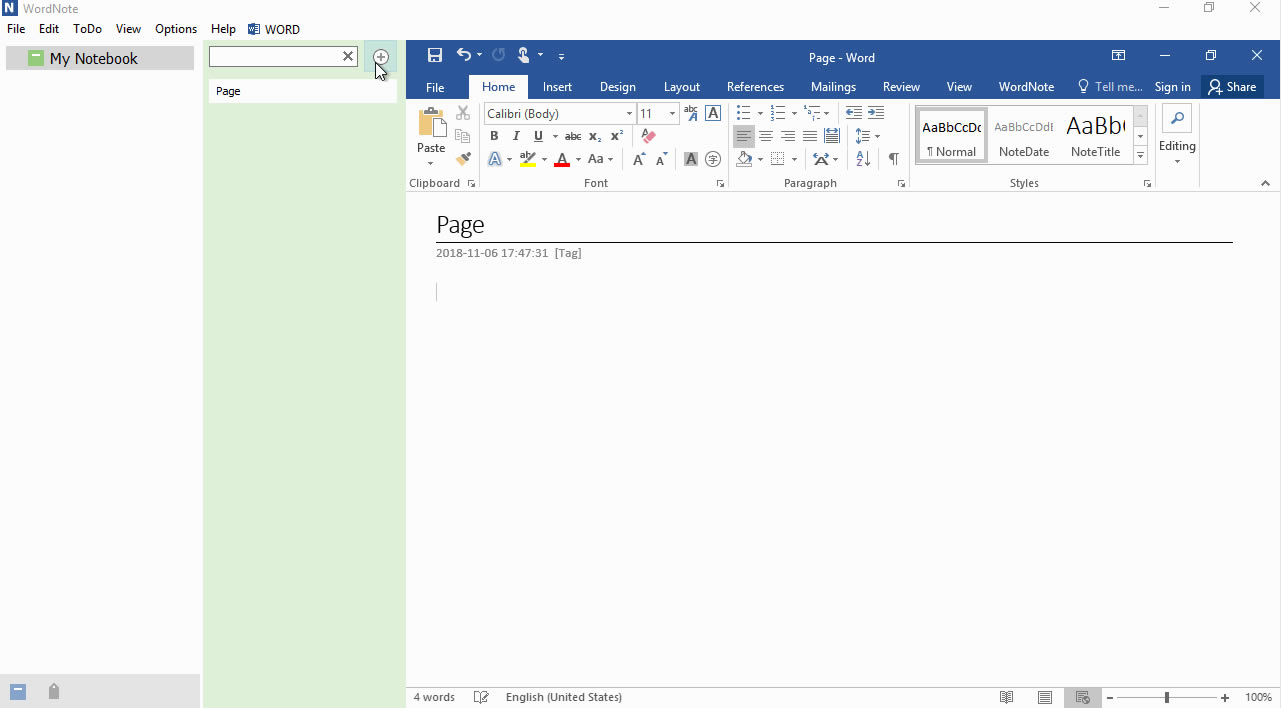
Task: Click the Sort A-Z icon
Action: (x=863, y=159)
